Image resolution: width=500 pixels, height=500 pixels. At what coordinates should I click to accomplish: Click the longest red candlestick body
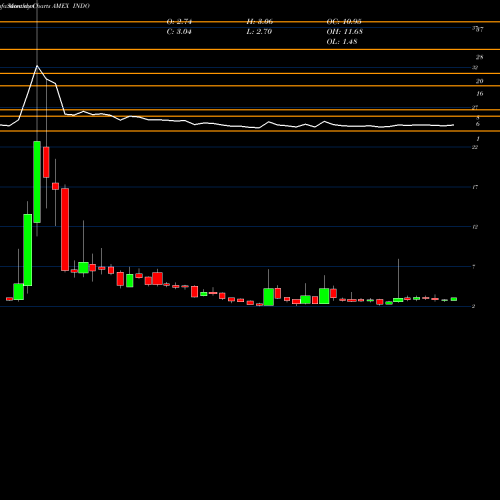coord(65,229)
